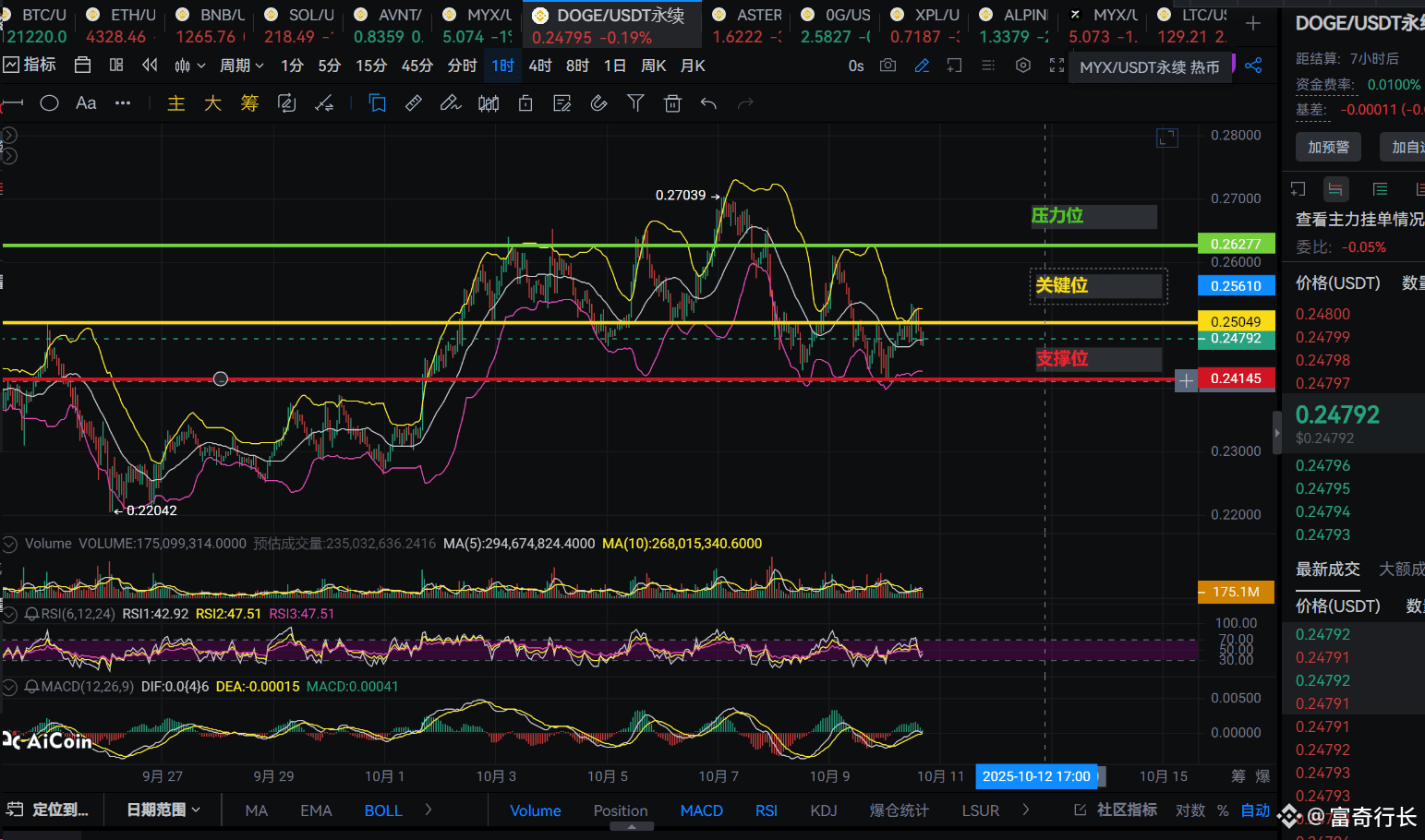Viewport: 1425px width, 840px height.
Task: Select the Aa text annotation tool
Action: click(86, 103)
